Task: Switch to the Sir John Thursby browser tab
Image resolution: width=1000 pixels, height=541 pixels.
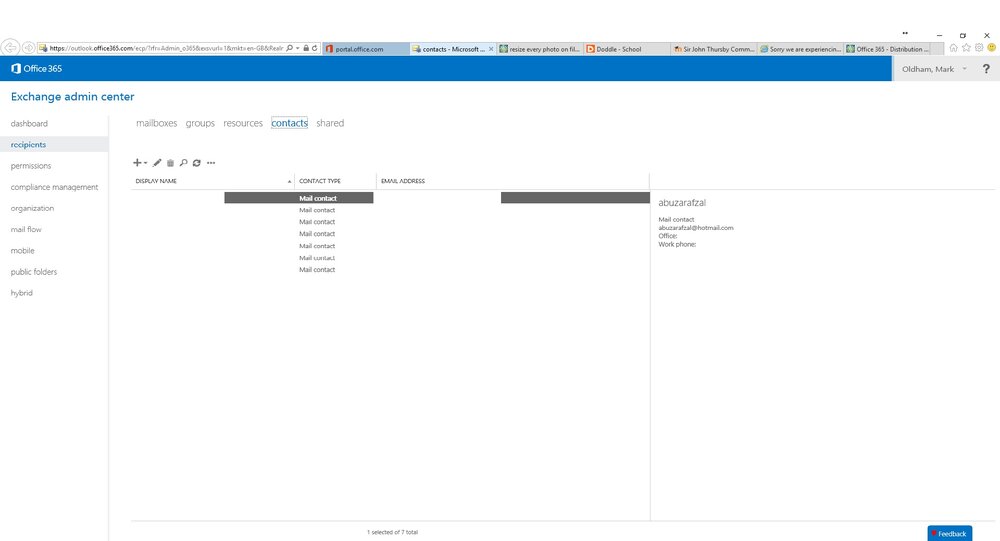Action: [714, 49]
